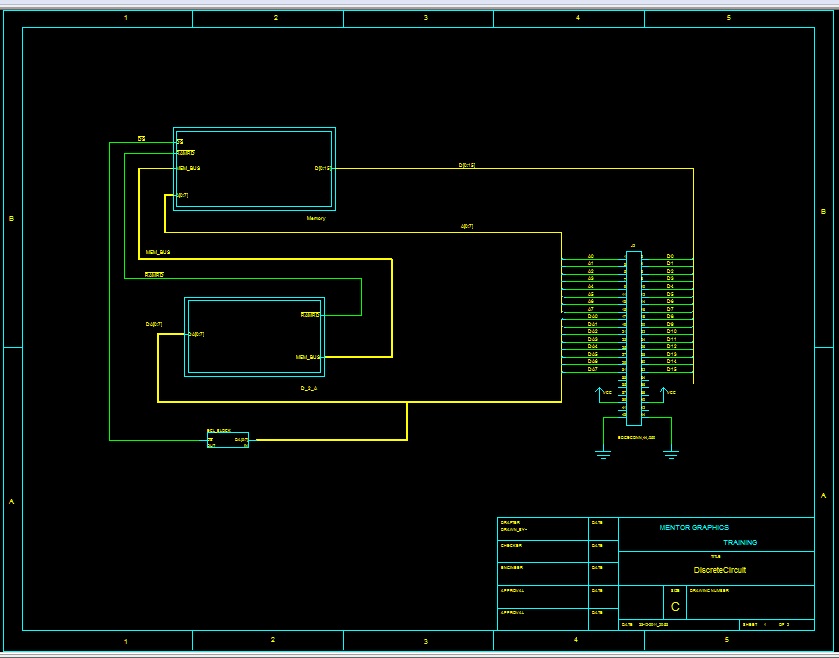This screenshot has width=839, height=658.
Task: Select the 'DiscreteCircuit' title text
Action: pyautogui.click(x=720, y=570)
